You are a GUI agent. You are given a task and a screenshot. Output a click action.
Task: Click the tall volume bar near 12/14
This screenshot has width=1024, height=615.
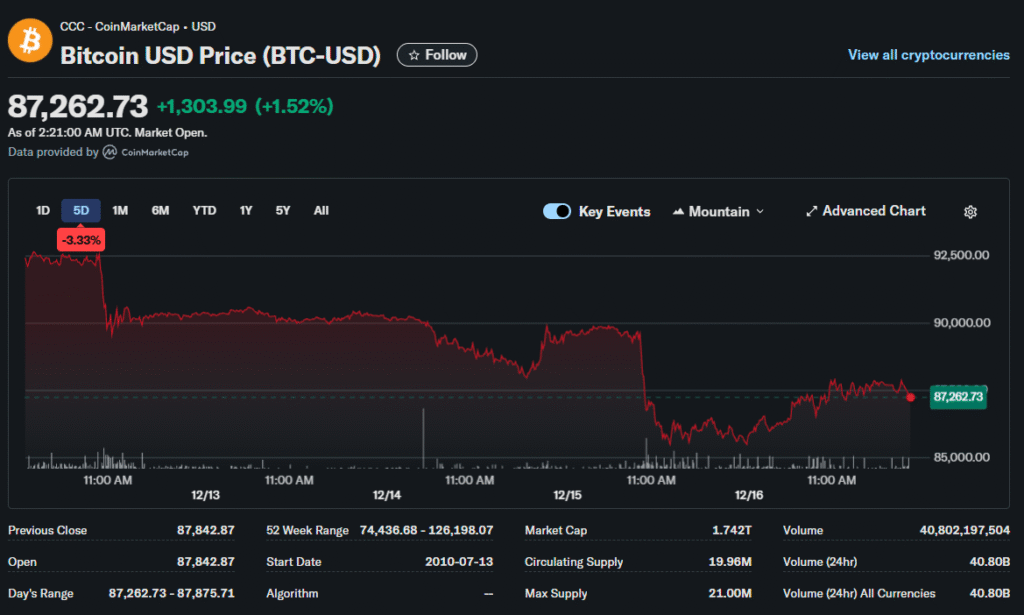click(x=423, y=440)
